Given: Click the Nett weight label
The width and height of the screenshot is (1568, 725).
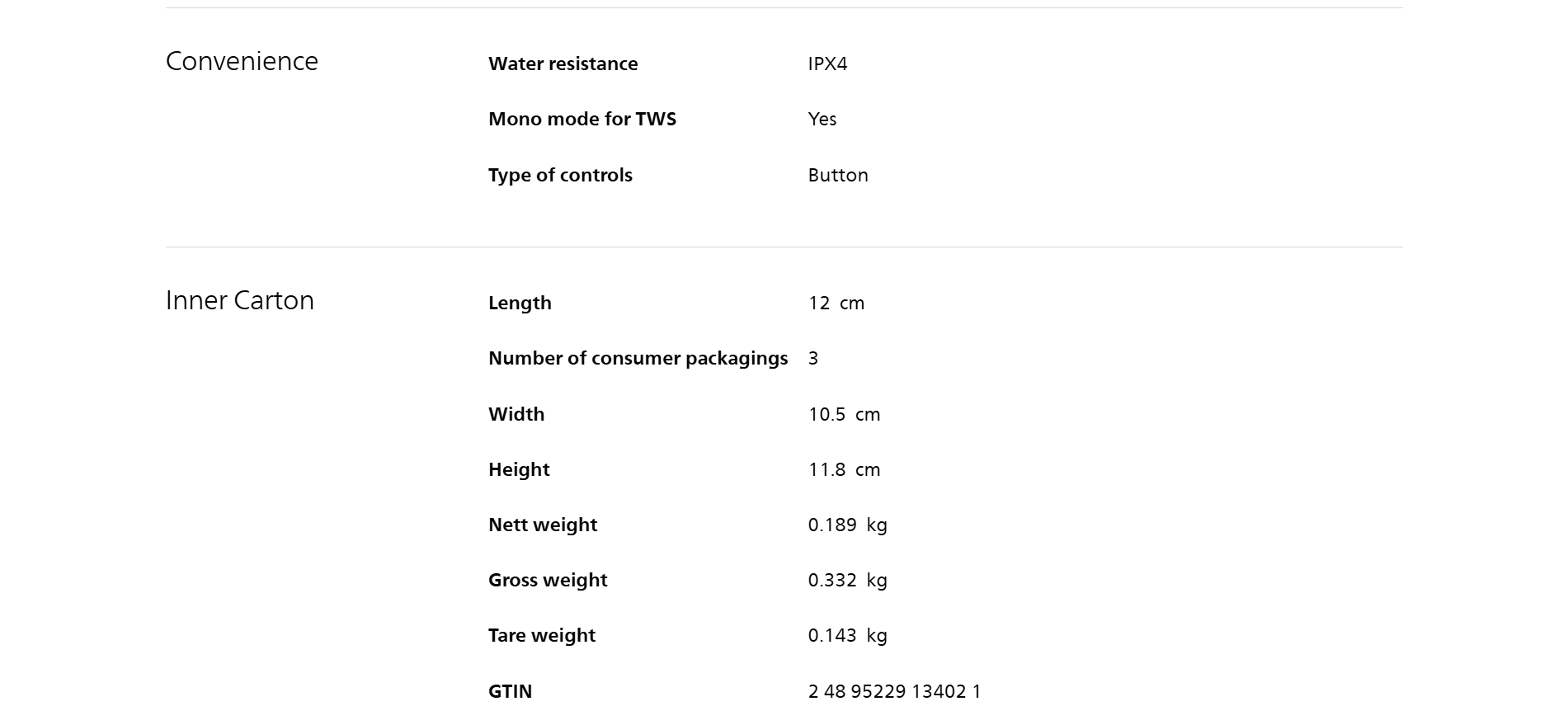Looking at the screenshot, I should click(543, 525).
